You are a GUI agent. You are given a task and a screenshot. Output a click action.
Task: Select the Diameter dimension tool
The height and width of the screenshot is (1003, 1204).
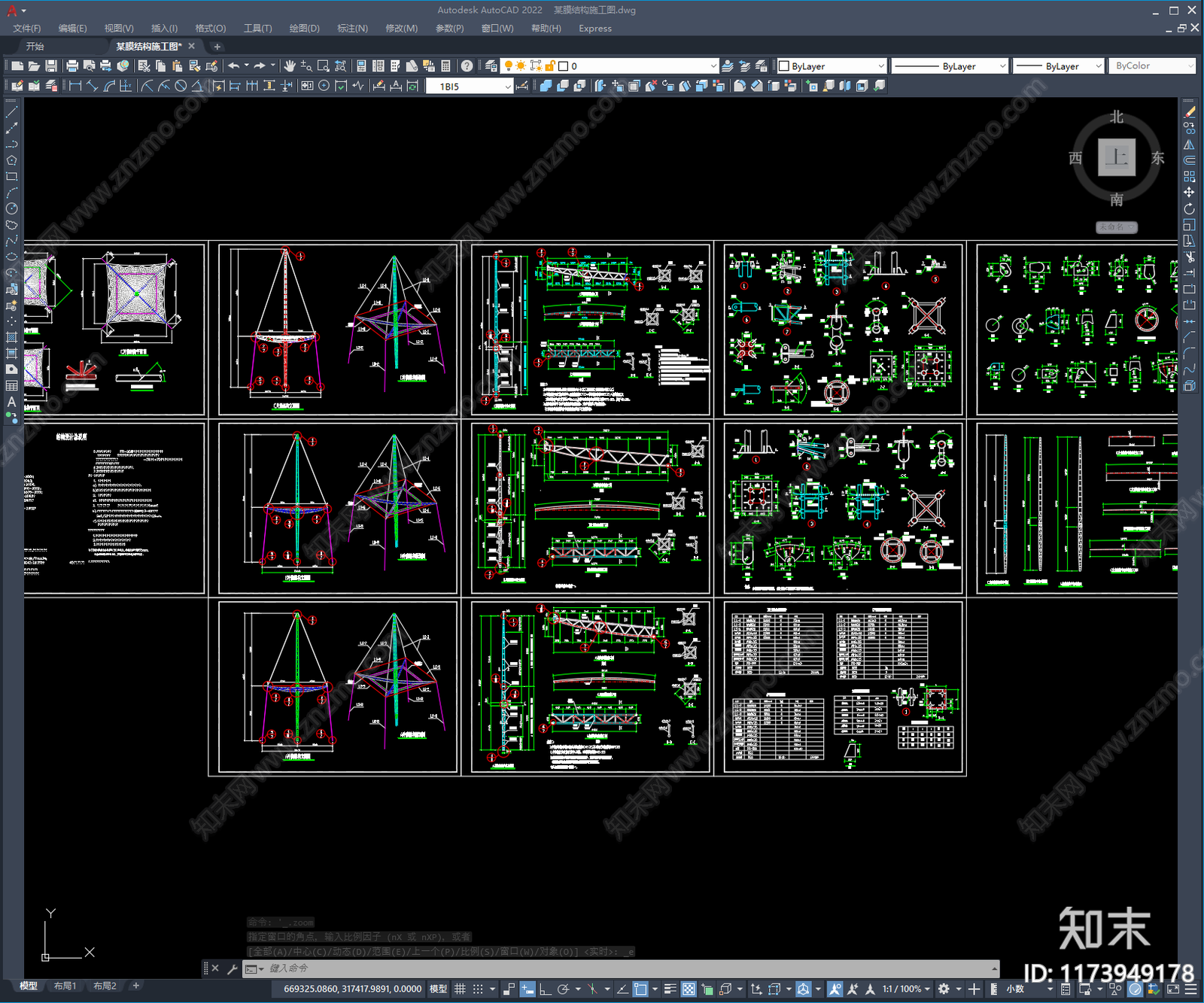tap(181, 86)
